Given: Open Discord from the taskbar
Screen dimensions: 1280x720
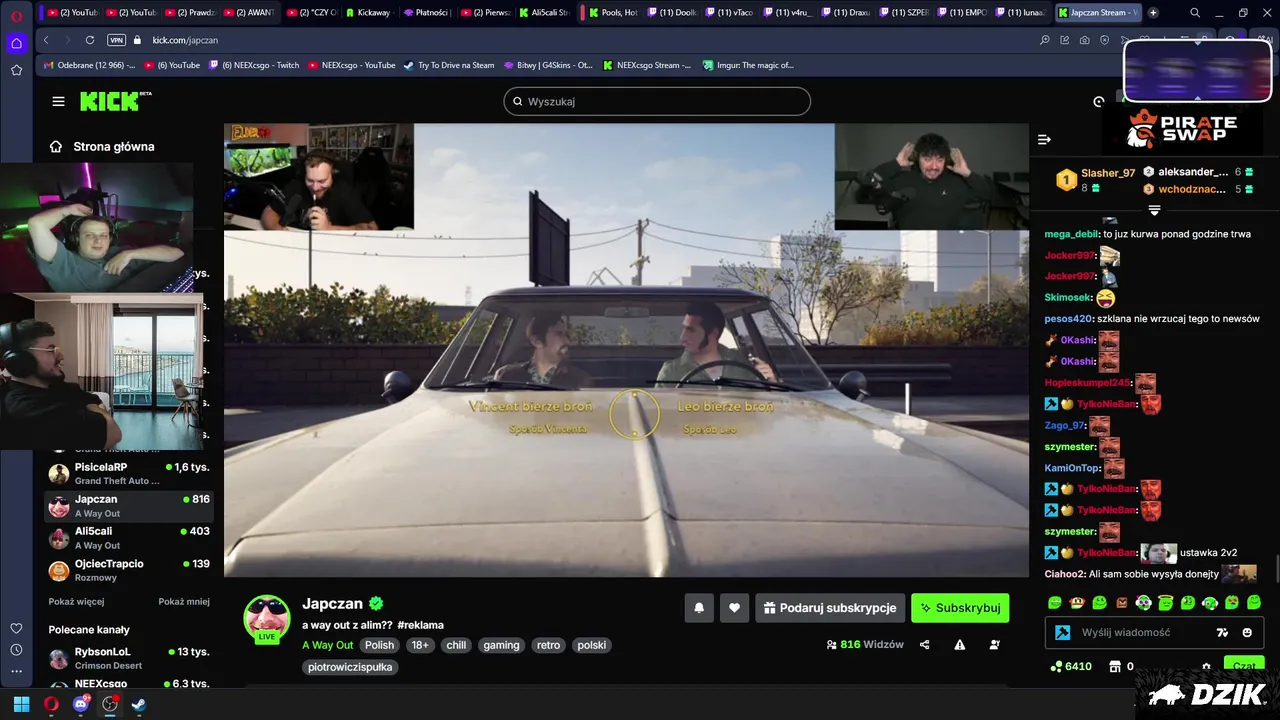Looking at the screenshot, I should 81,704.
